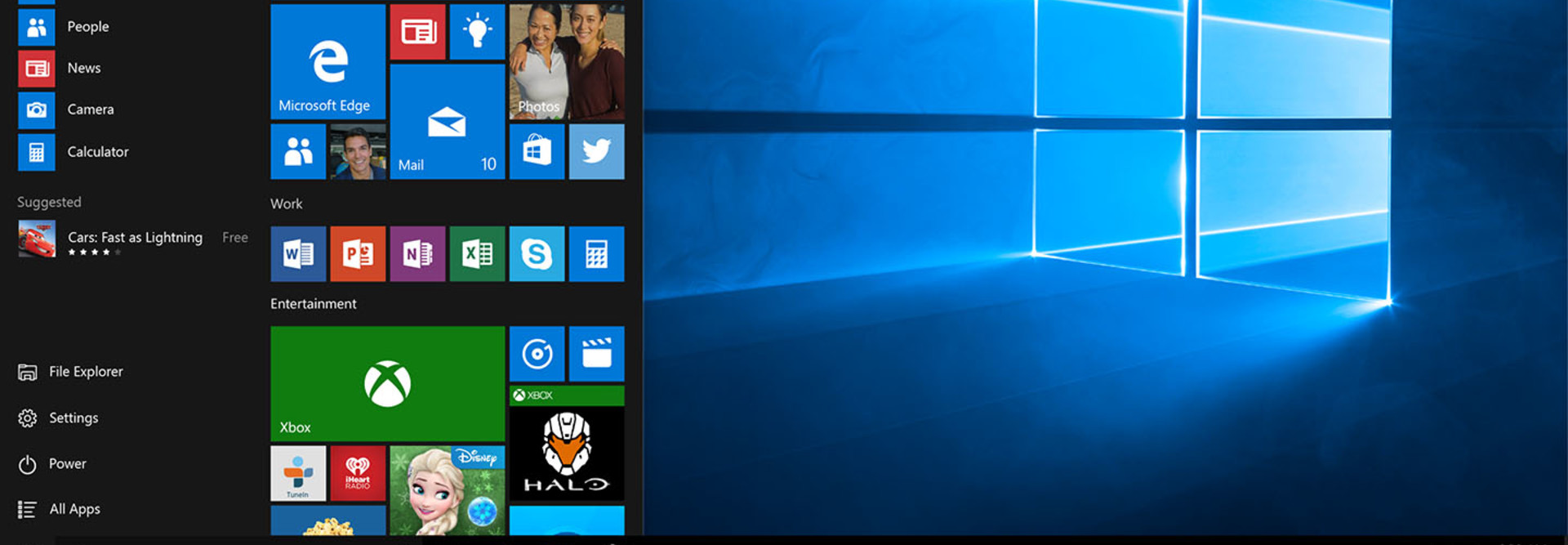Open the Store shopping bag tile

tap(537, 152)
